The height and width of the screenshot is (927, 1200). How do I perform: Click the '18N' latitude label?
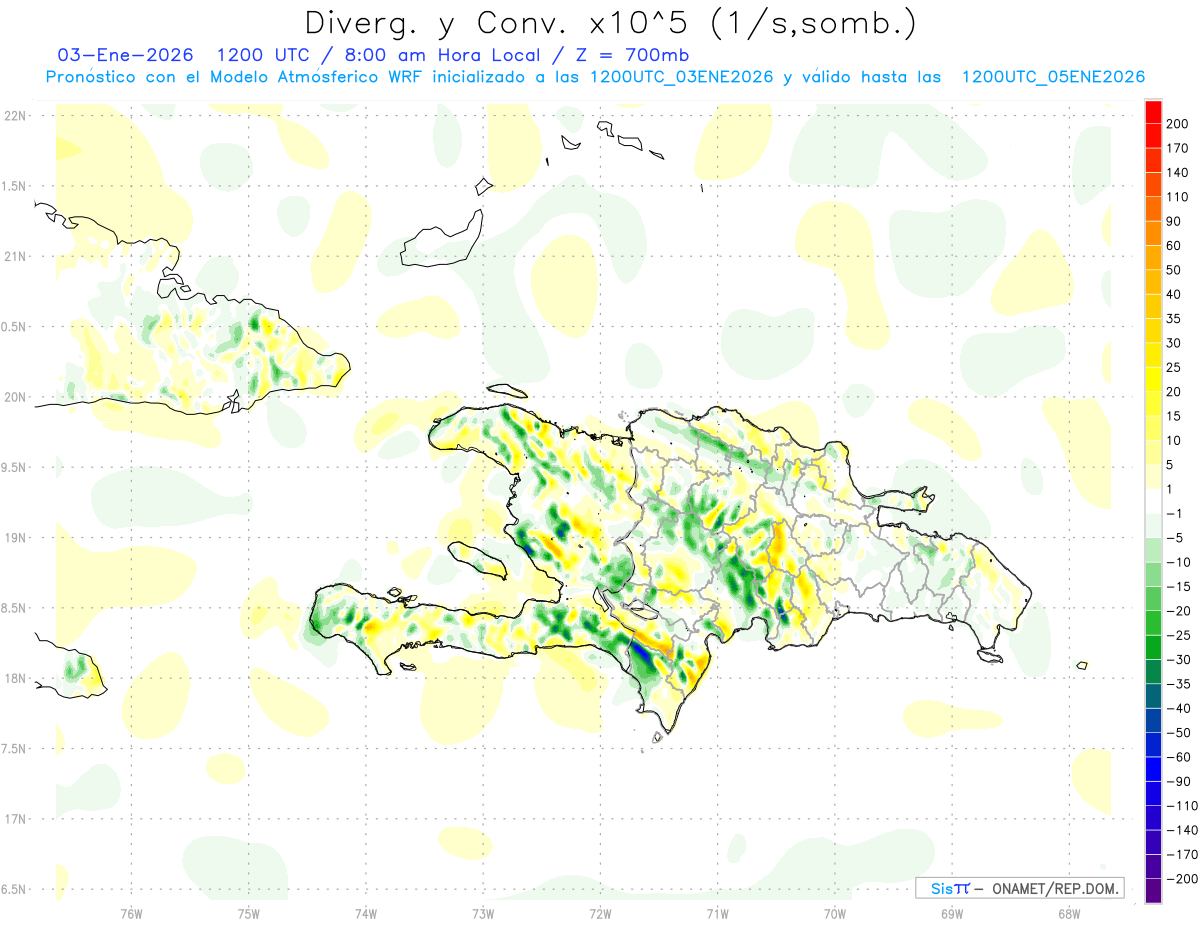(x=15, y=678)
